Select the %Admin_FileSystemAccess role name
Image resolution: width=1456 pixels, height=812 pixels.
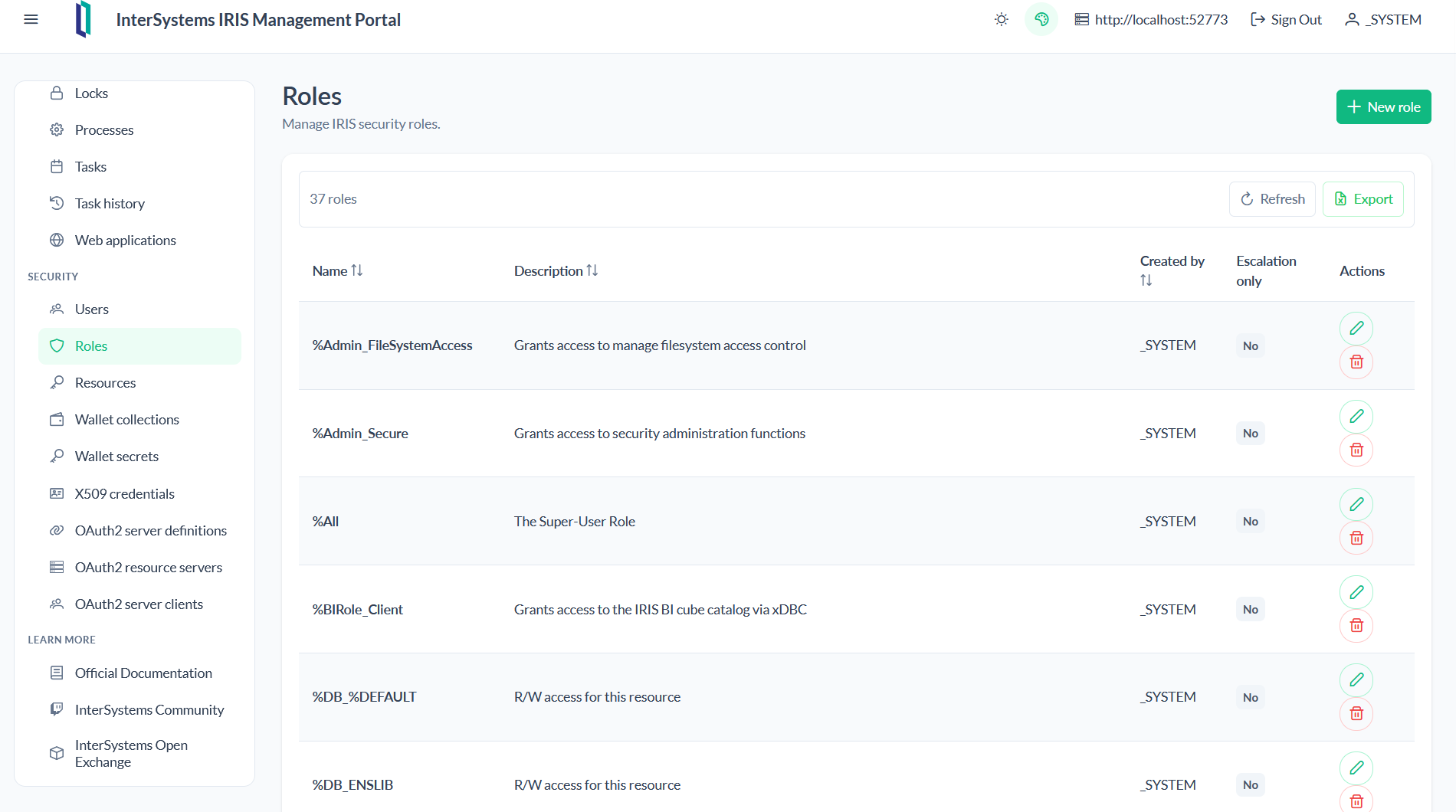pyautogui.click(x=392, y=345)
